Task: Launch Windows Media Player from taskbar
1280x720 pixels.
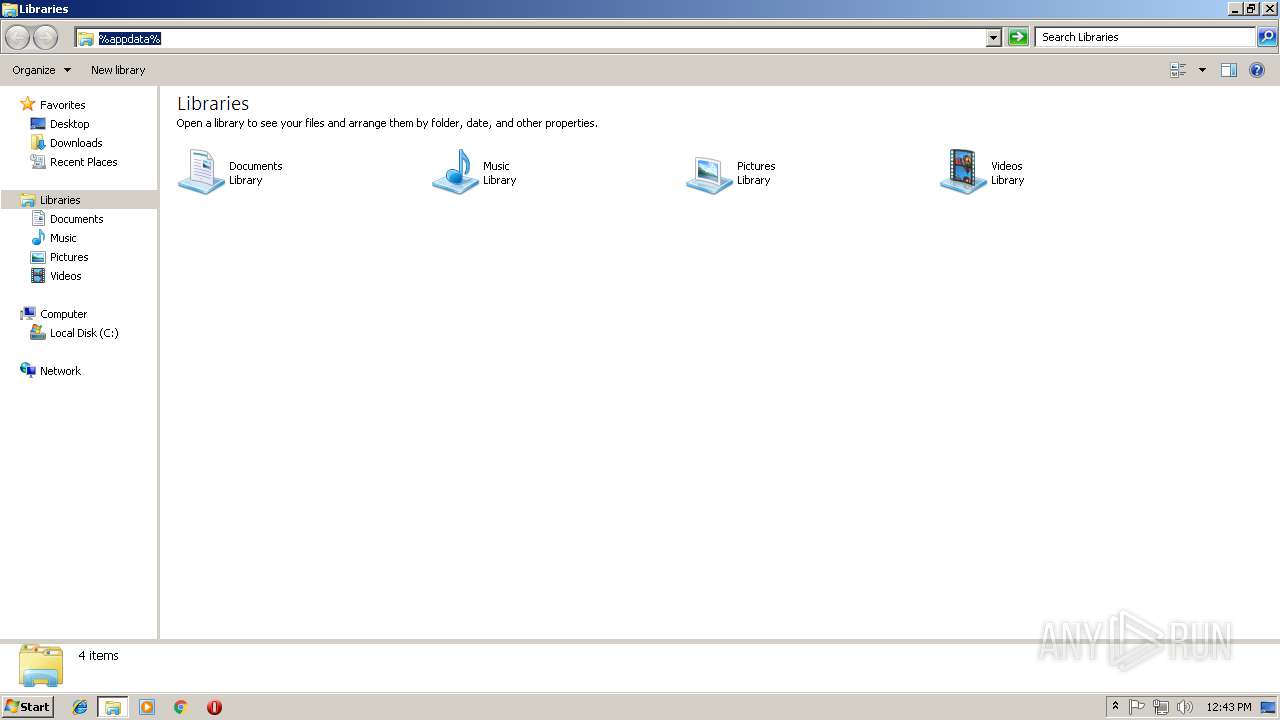Action: coord(147,707)
